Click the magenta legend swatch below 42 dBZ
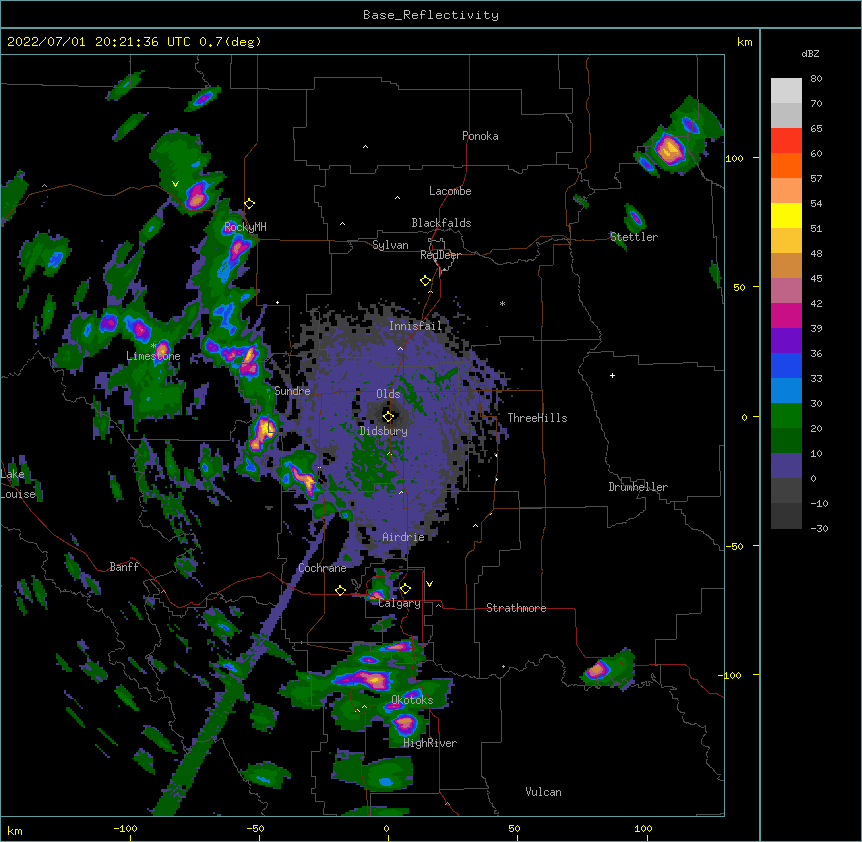 click(786, 315)
